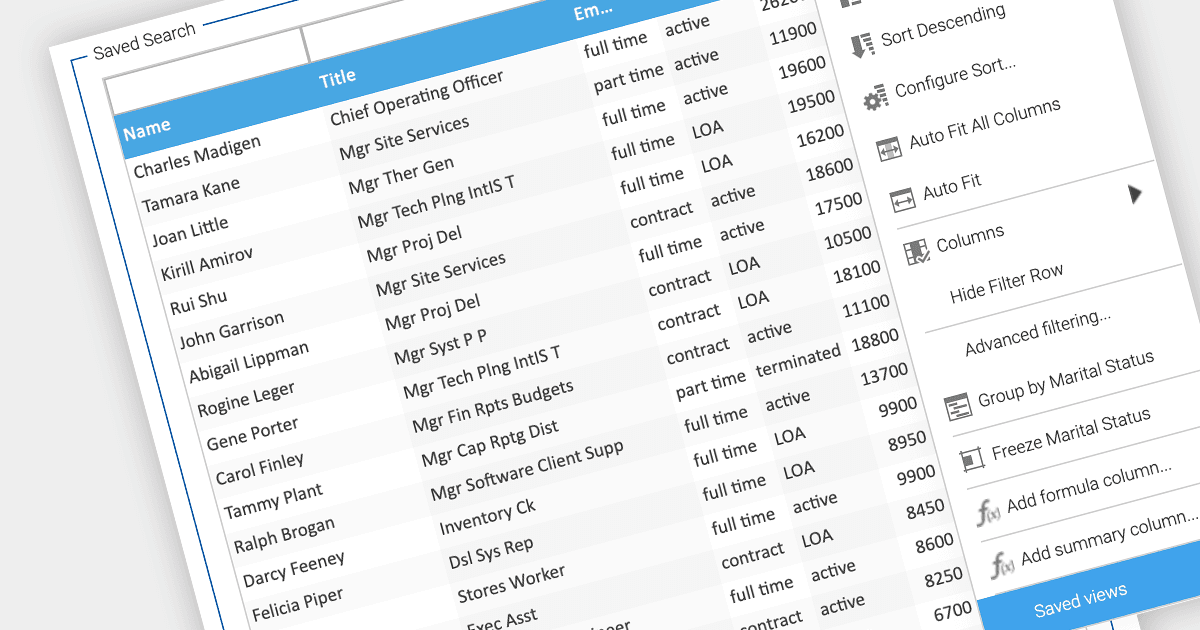1200x630 pixels.
Task: Click the Mgr Cap Rptg Dist cell
Action: 490,443
